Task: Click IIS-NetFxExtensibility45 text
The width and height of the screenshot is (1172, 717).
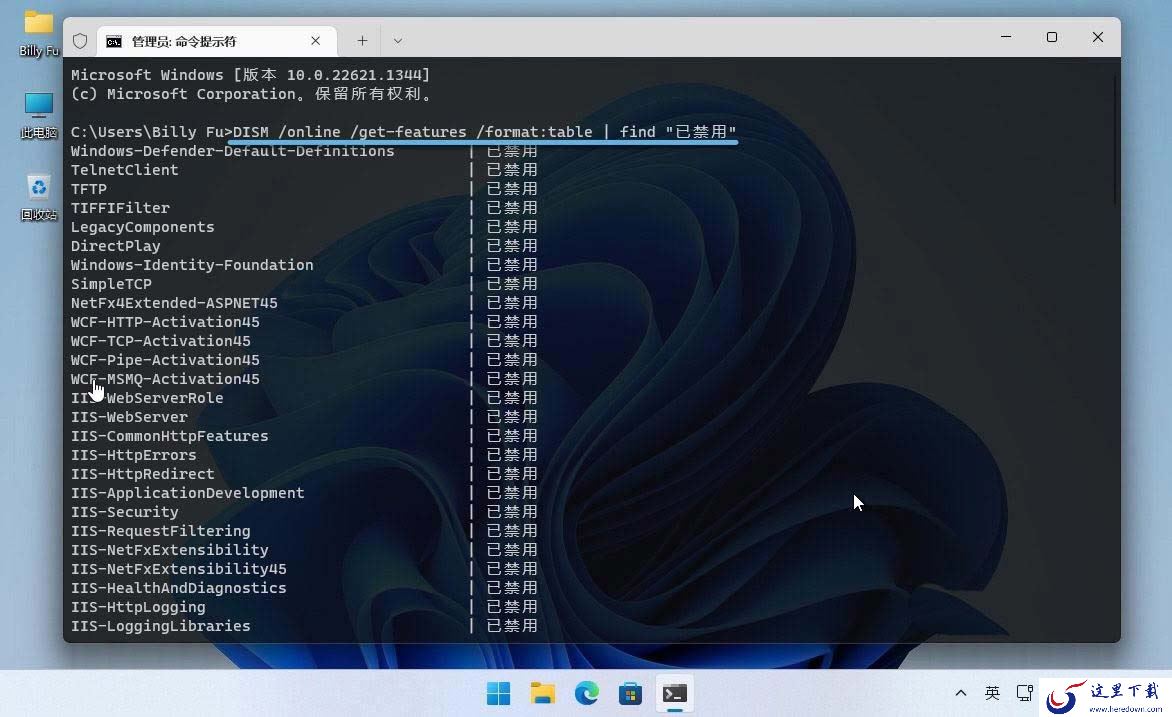Action: click(x=179, y=569)
